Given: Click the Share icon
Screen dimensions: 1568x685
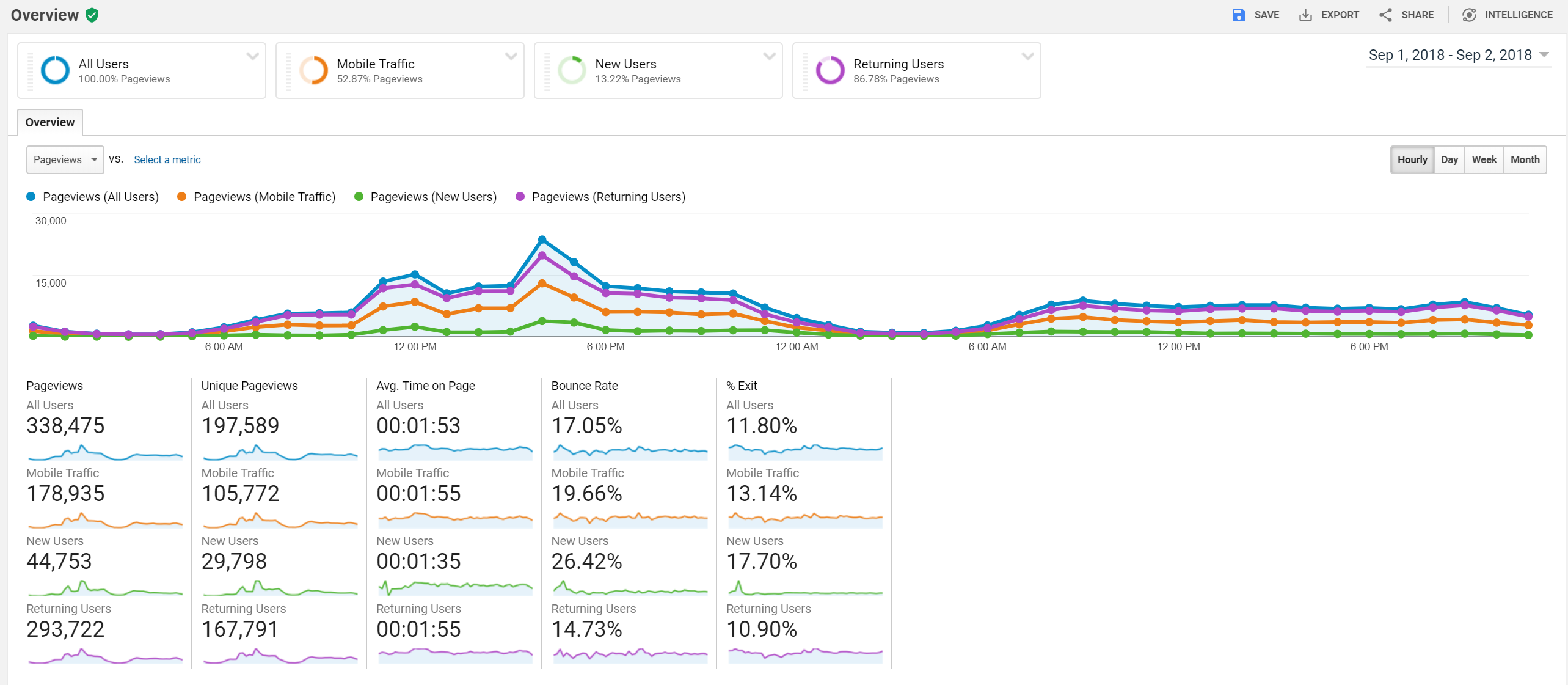Looking at the screenshot, I should pos(1385,15).
